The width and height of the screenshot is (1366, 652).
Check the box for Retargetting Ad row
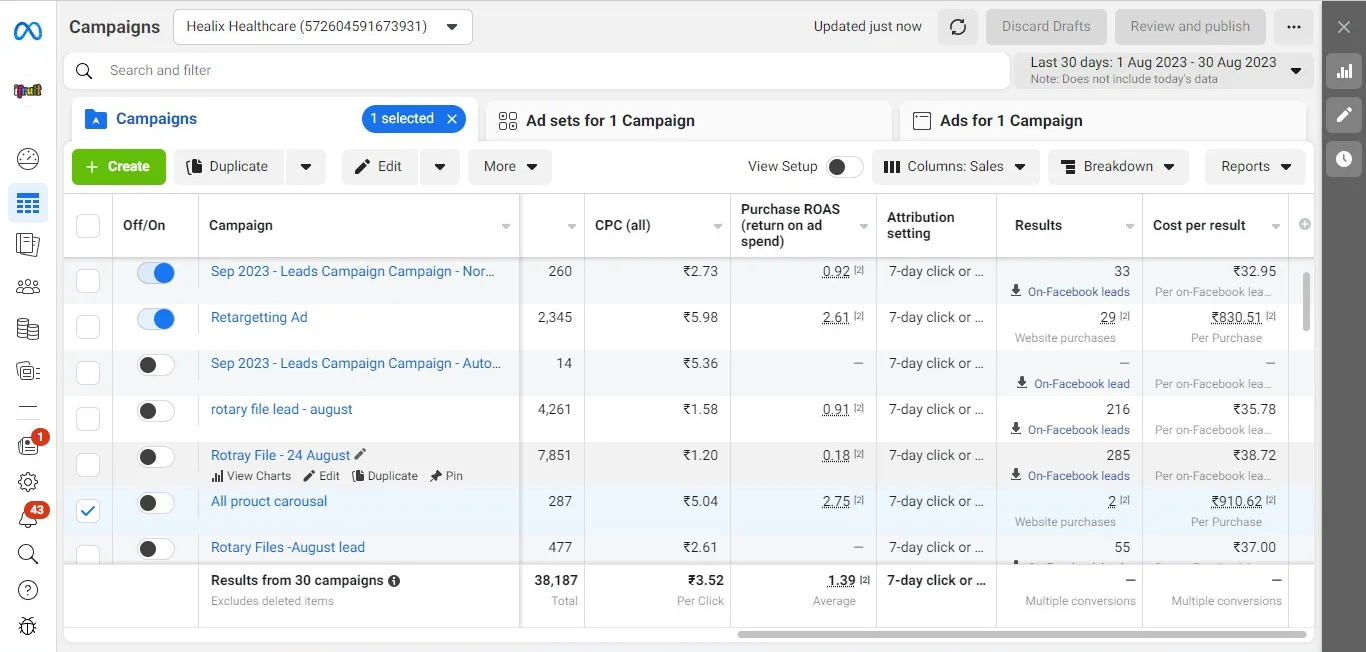[88, 327]
